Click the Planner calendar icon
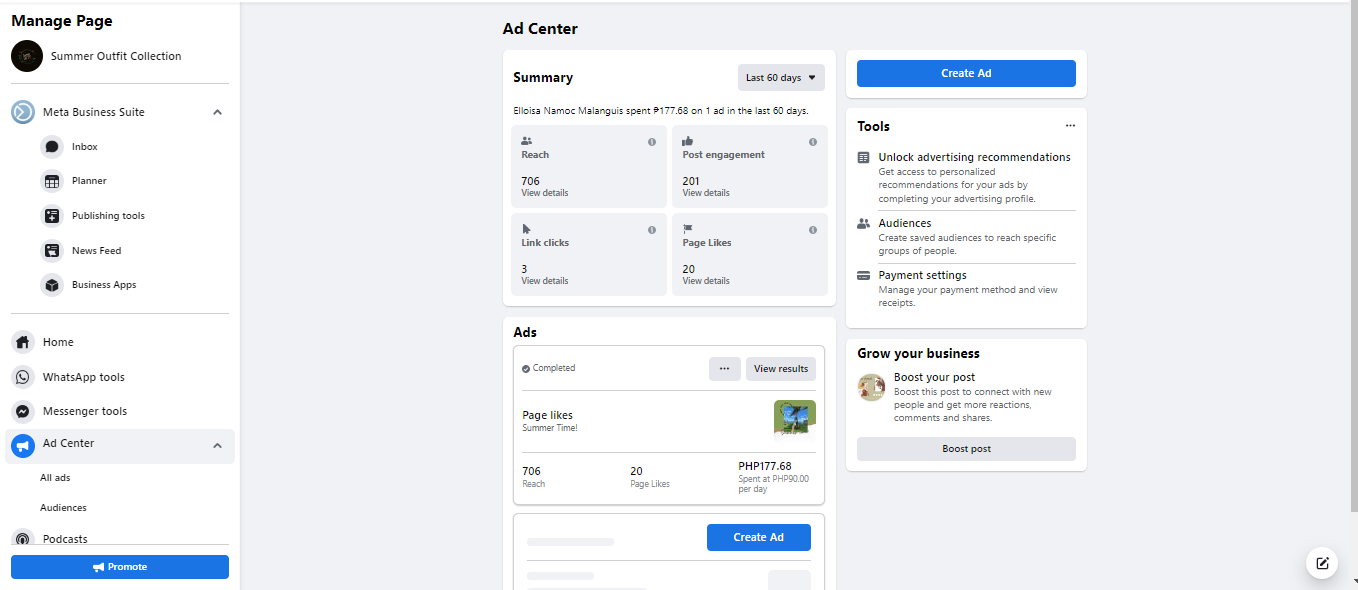This screenshot has width=1358, height=590. coord(52,181)
